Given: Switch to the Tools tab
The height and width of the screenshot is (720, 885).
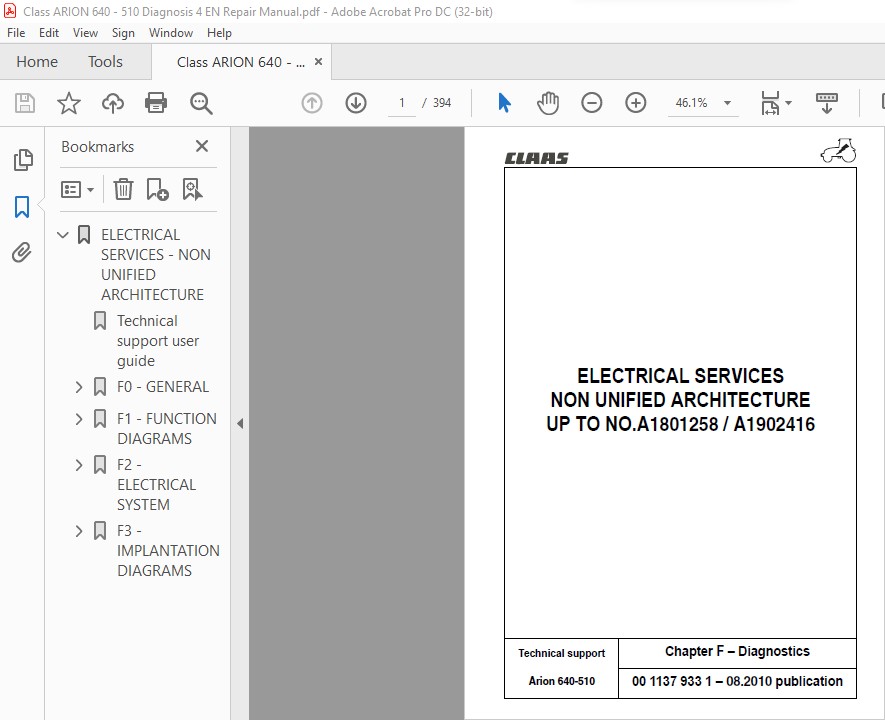Looking at the screenshot, I should tap(106, 62).
